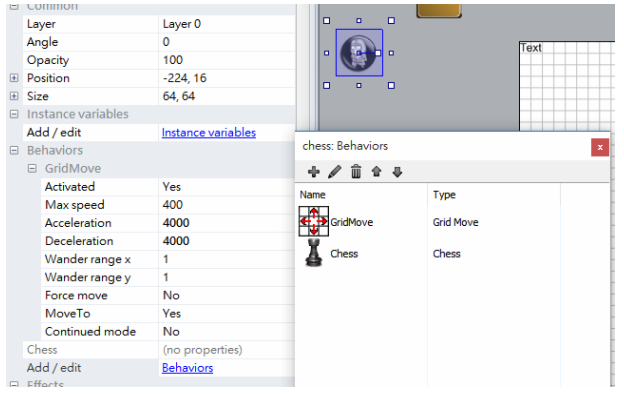Select the GridMove behavior icon in the list
This screenshot has height=394, width=624.
314,221
